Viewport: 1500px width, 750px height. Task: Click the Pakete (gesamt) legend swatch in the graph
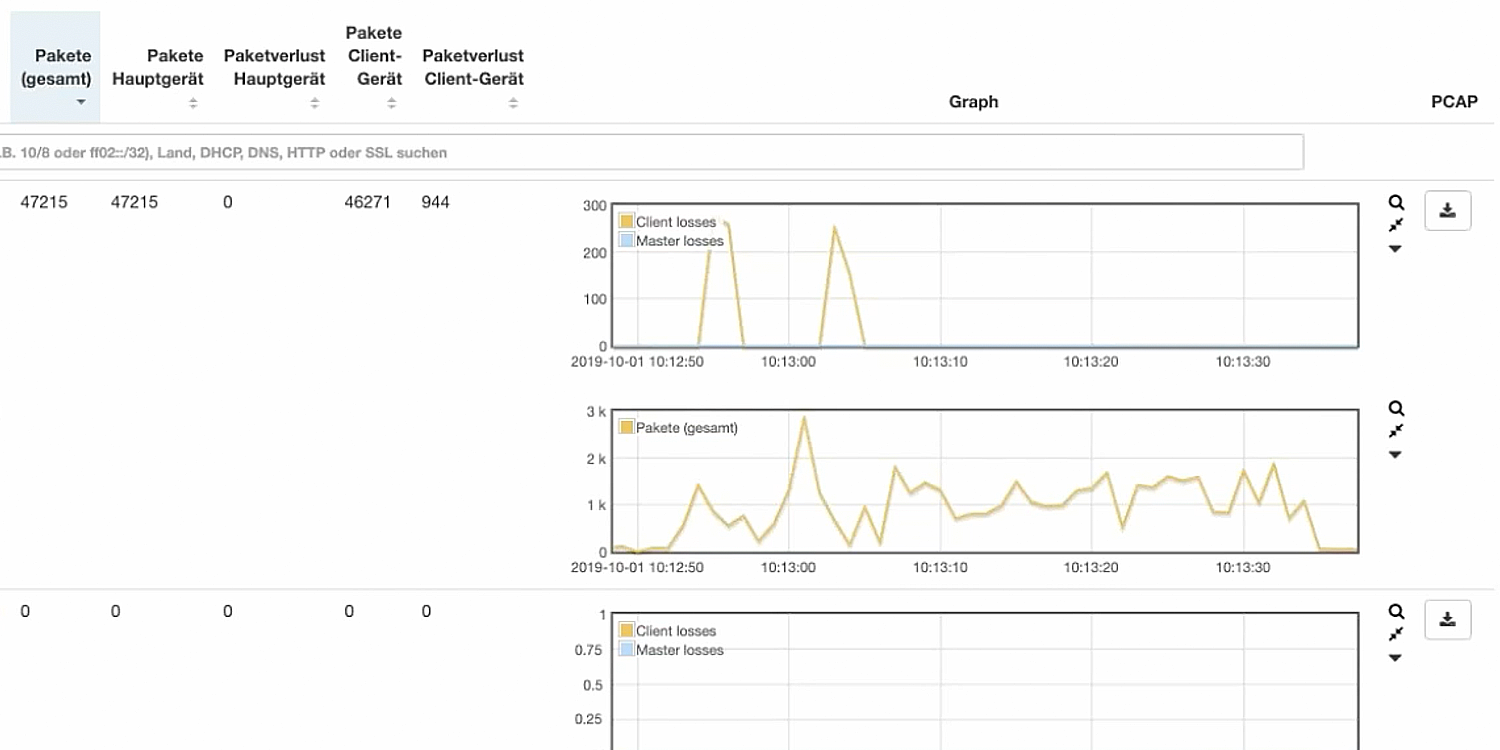click(627, 428)
